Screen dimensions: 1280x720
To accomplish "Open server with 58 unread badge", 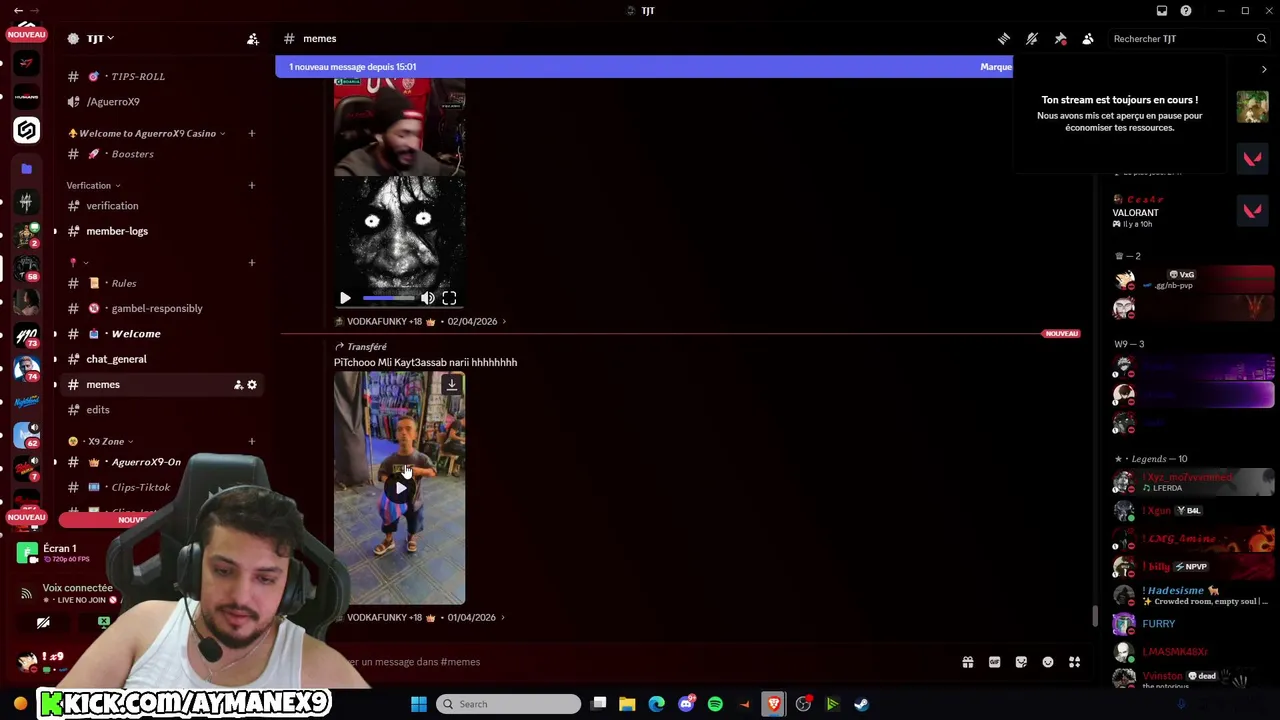I will click(27, 269).
